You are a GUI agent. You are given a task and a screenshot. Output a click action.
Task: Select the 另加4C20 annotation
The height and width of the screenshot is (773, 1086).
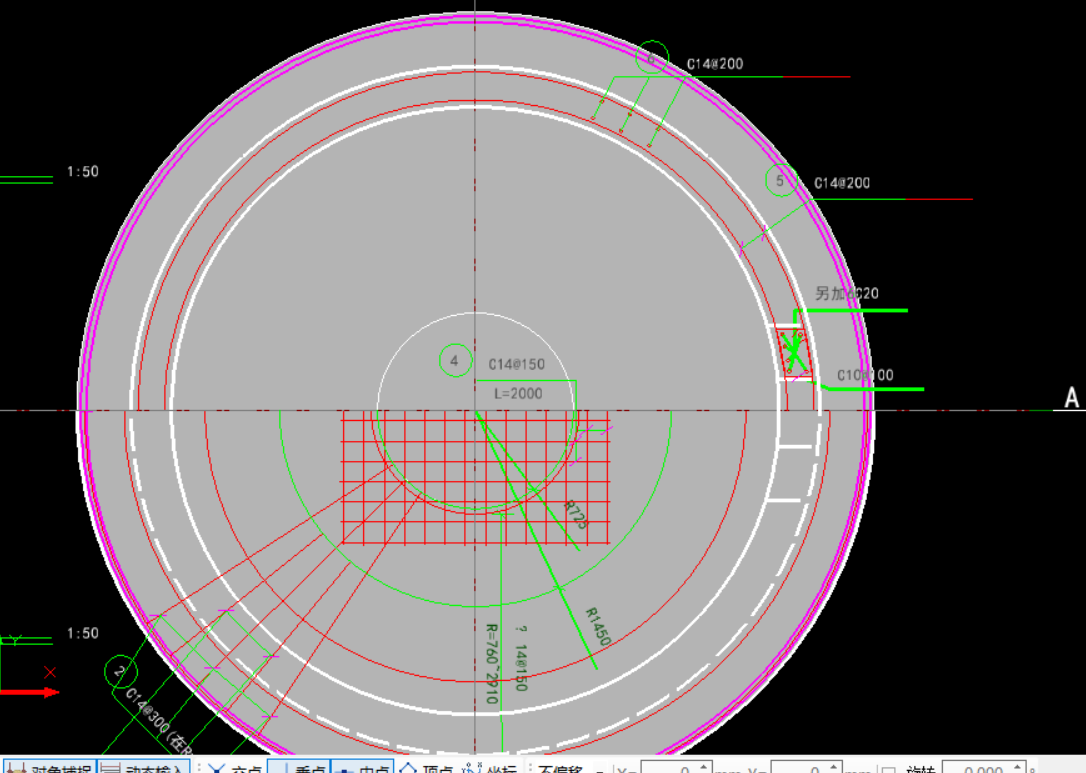coord(846,293)
